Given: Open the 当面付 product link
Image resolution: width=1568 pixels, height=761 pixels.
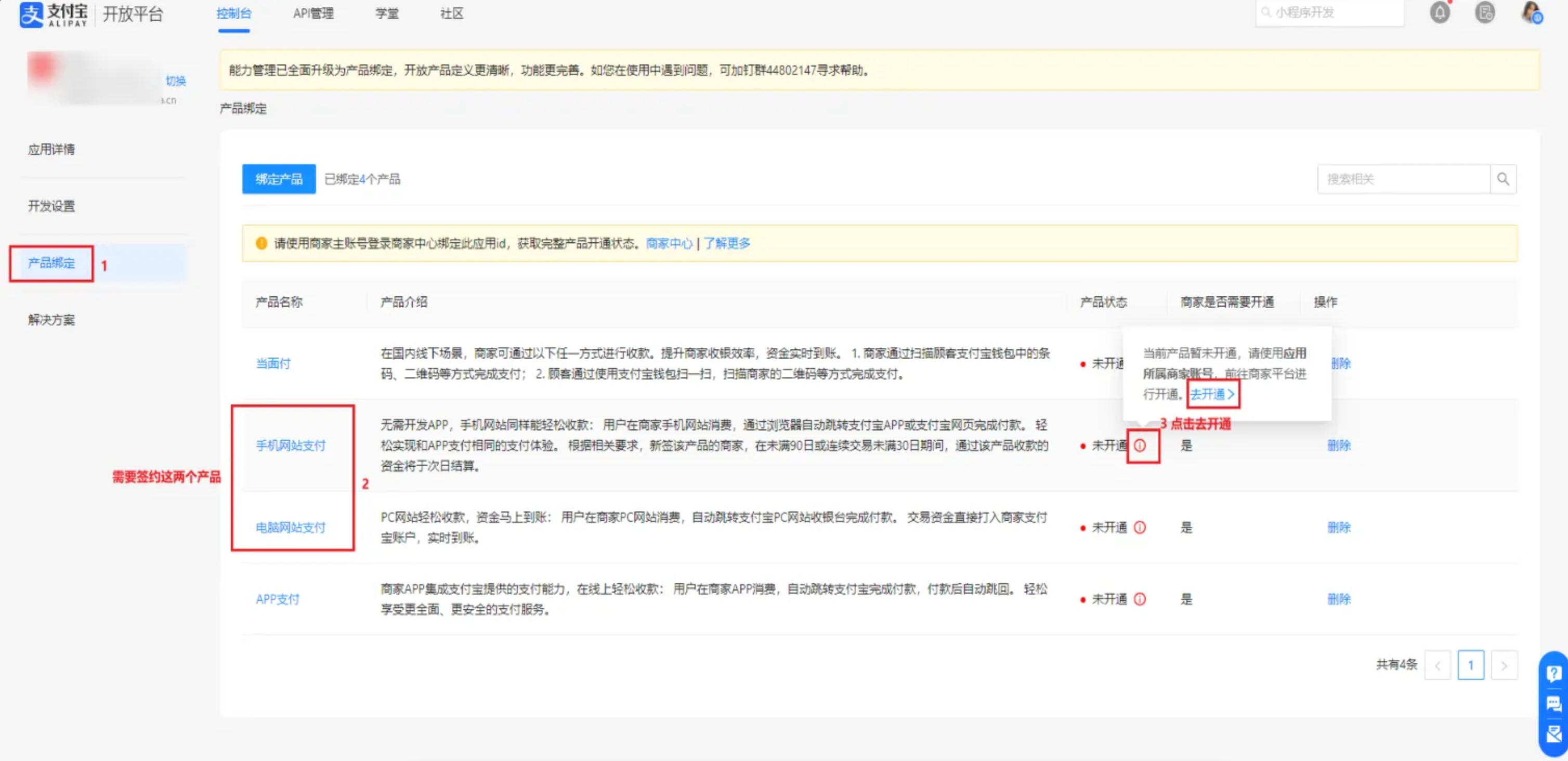Looking at the screenshot, I should 273,363.
